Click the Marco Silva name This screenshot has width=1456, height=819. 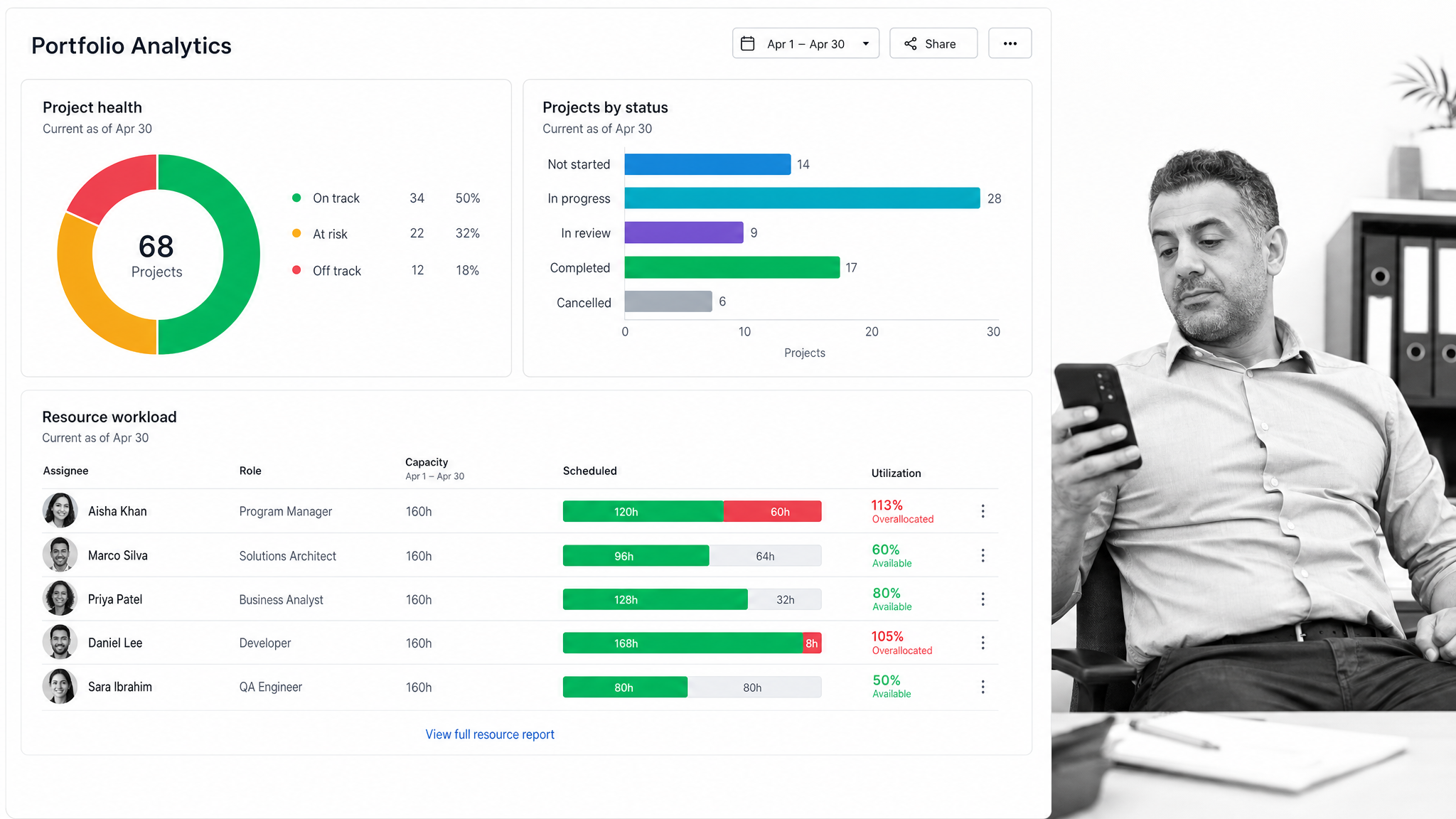pos(118,555)
